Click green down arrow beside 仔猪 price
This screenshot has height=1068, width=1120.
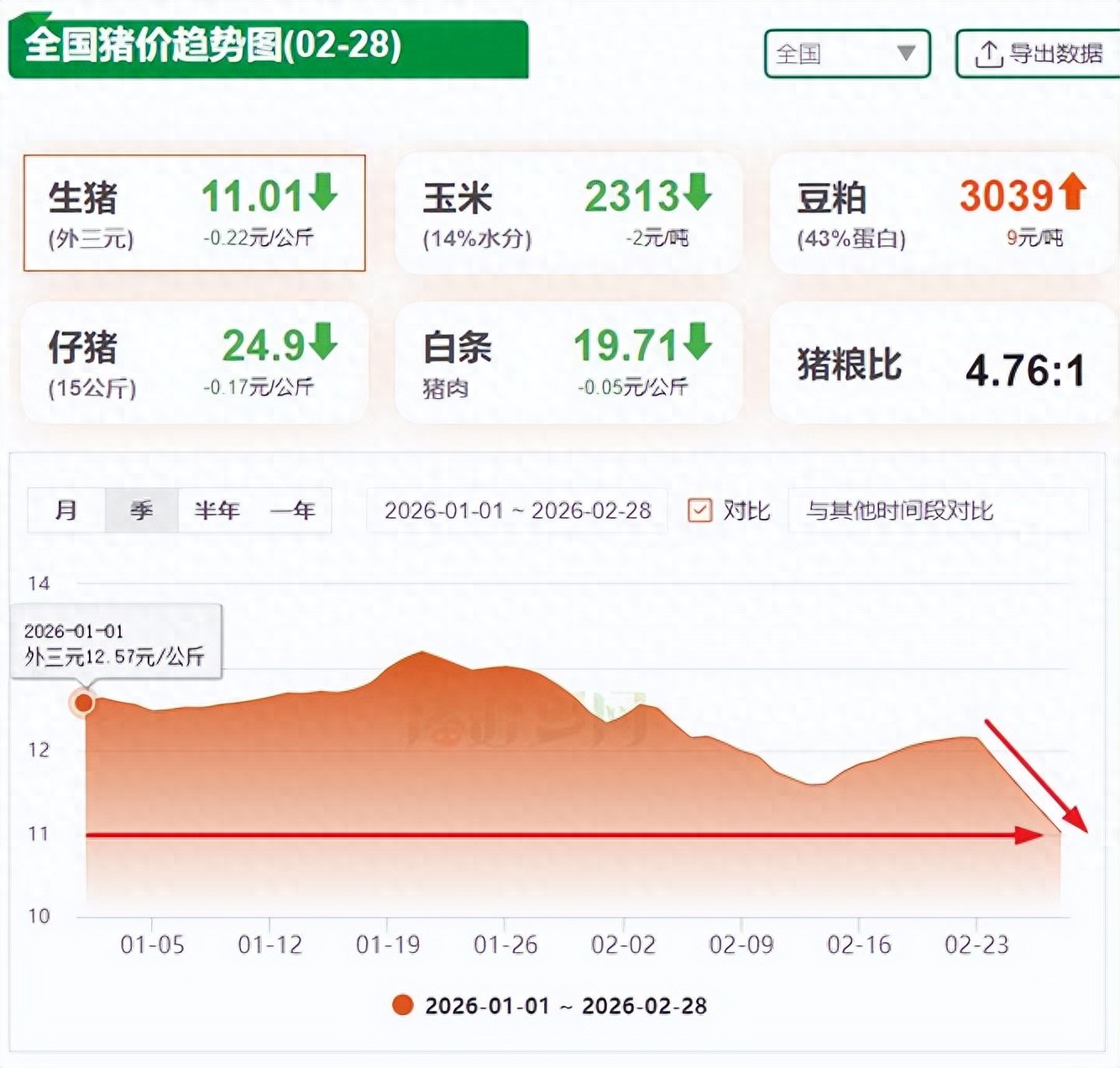pos(322,342)
